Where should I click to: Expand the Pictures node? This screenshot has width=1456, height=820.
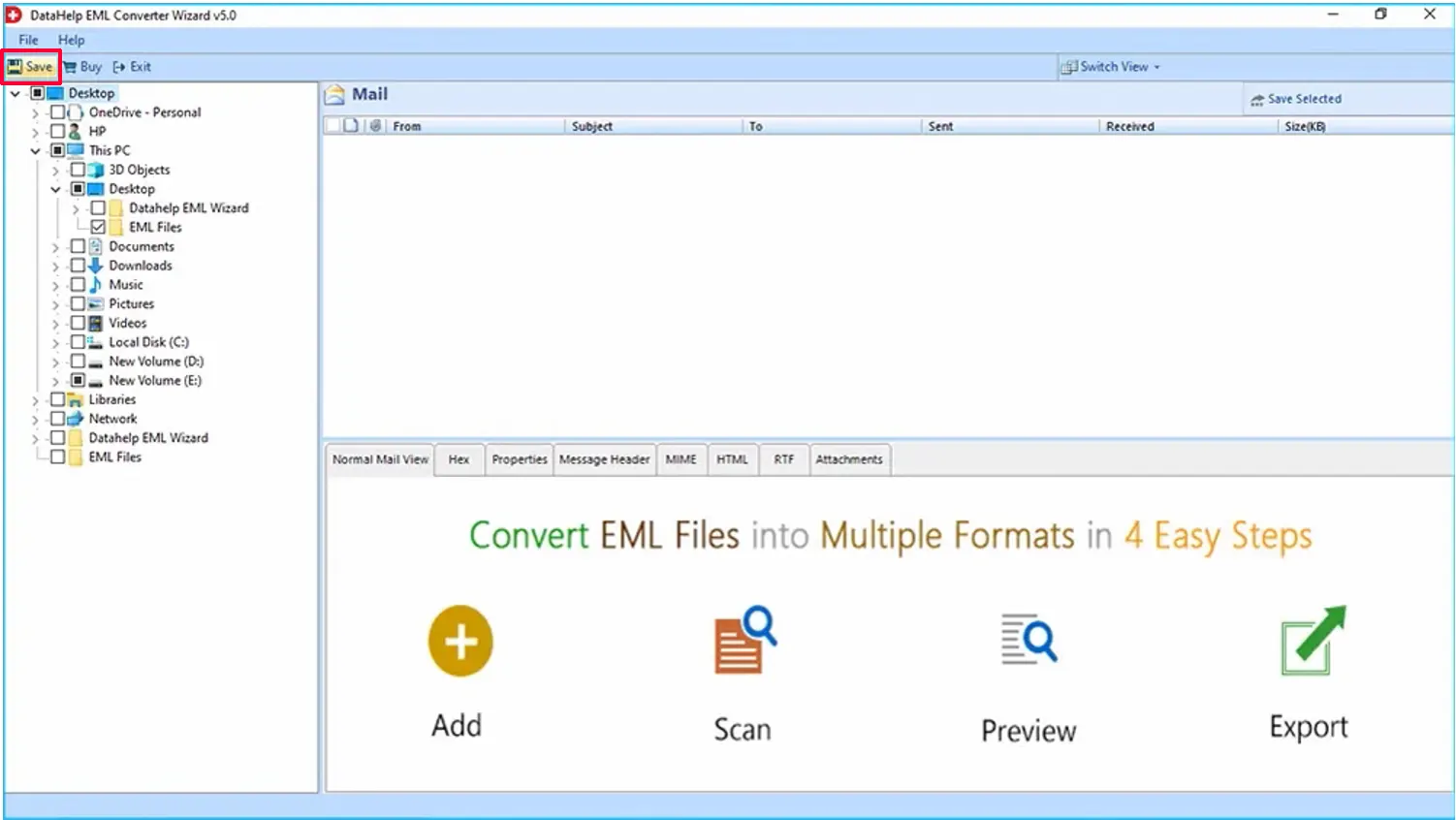55,304
